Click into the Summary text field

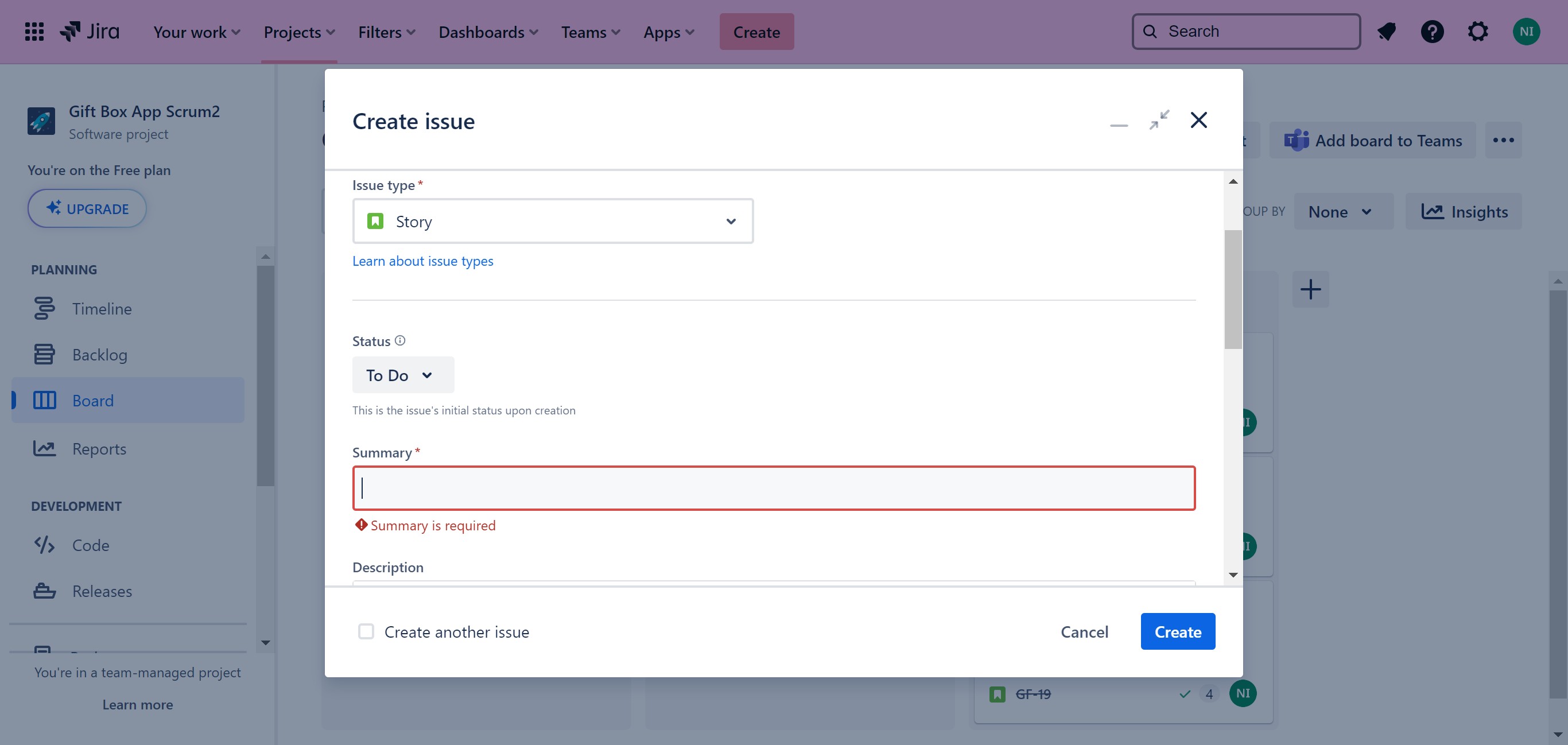pyautogui.click(x=773, y=488)
